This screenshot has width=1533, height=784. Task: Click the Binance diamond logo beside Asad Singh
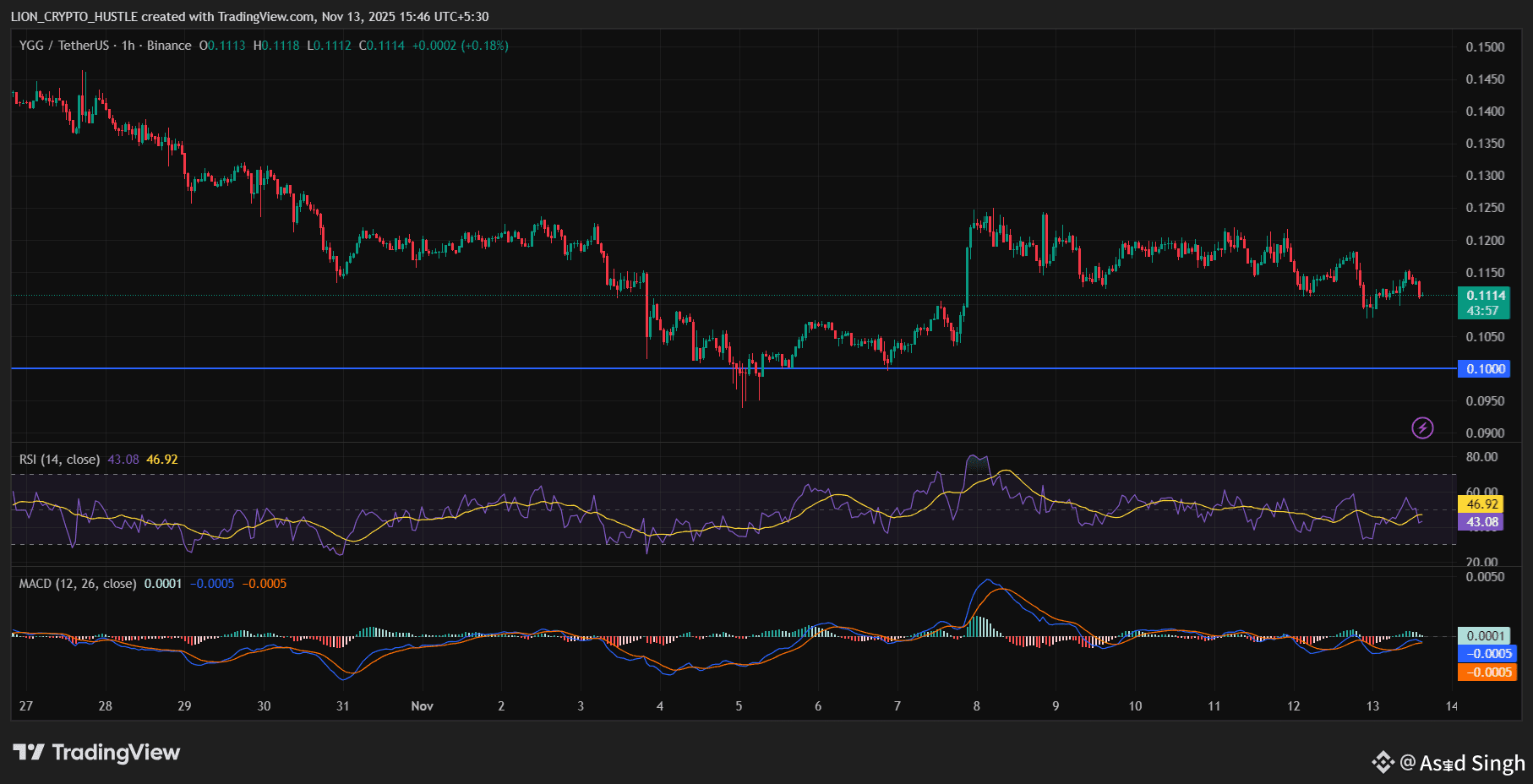pyautogui.click(x=1383, y=762)
